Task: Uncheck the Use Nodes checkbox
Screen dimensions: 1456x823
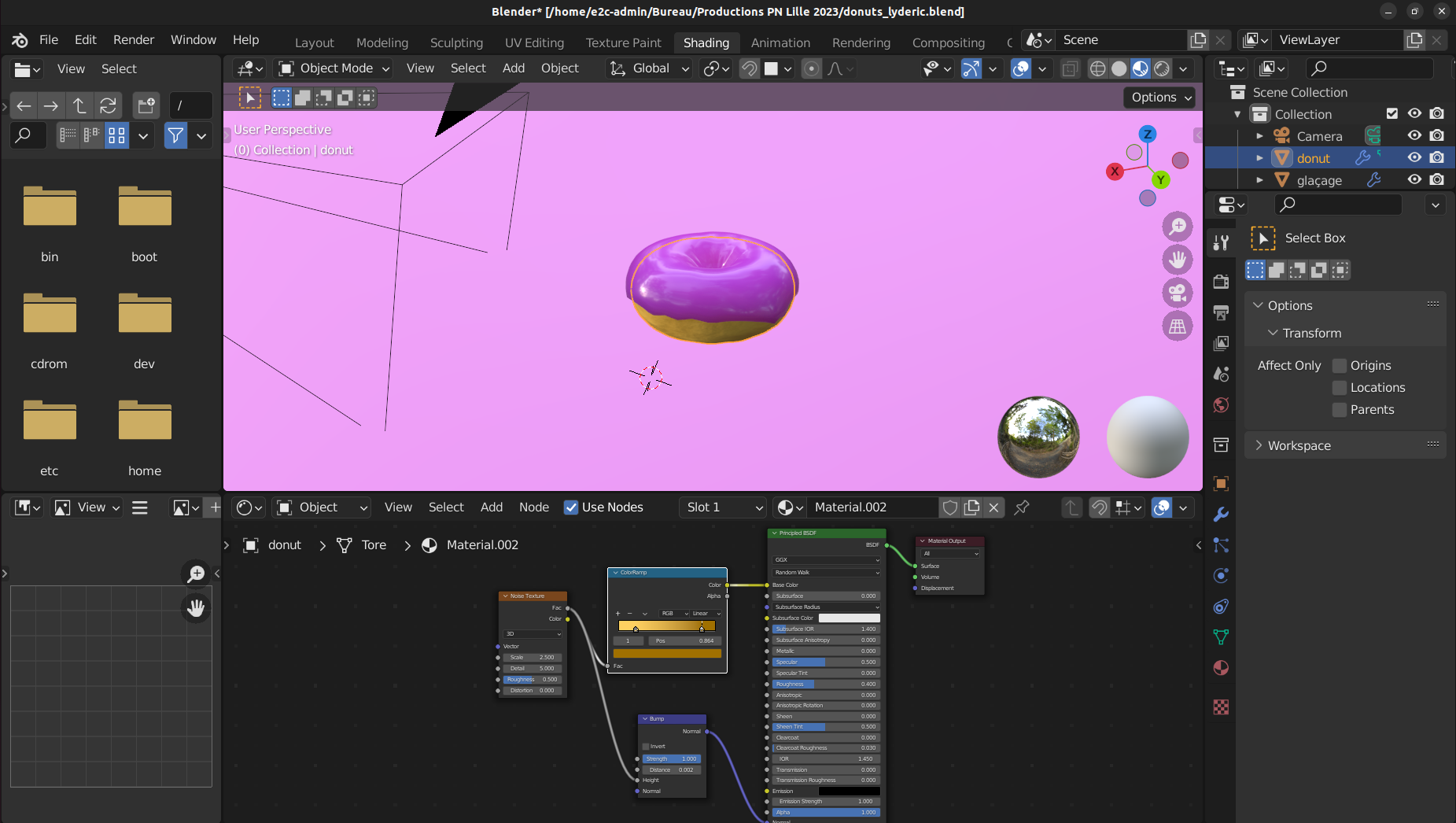Action: click(571, 507)
